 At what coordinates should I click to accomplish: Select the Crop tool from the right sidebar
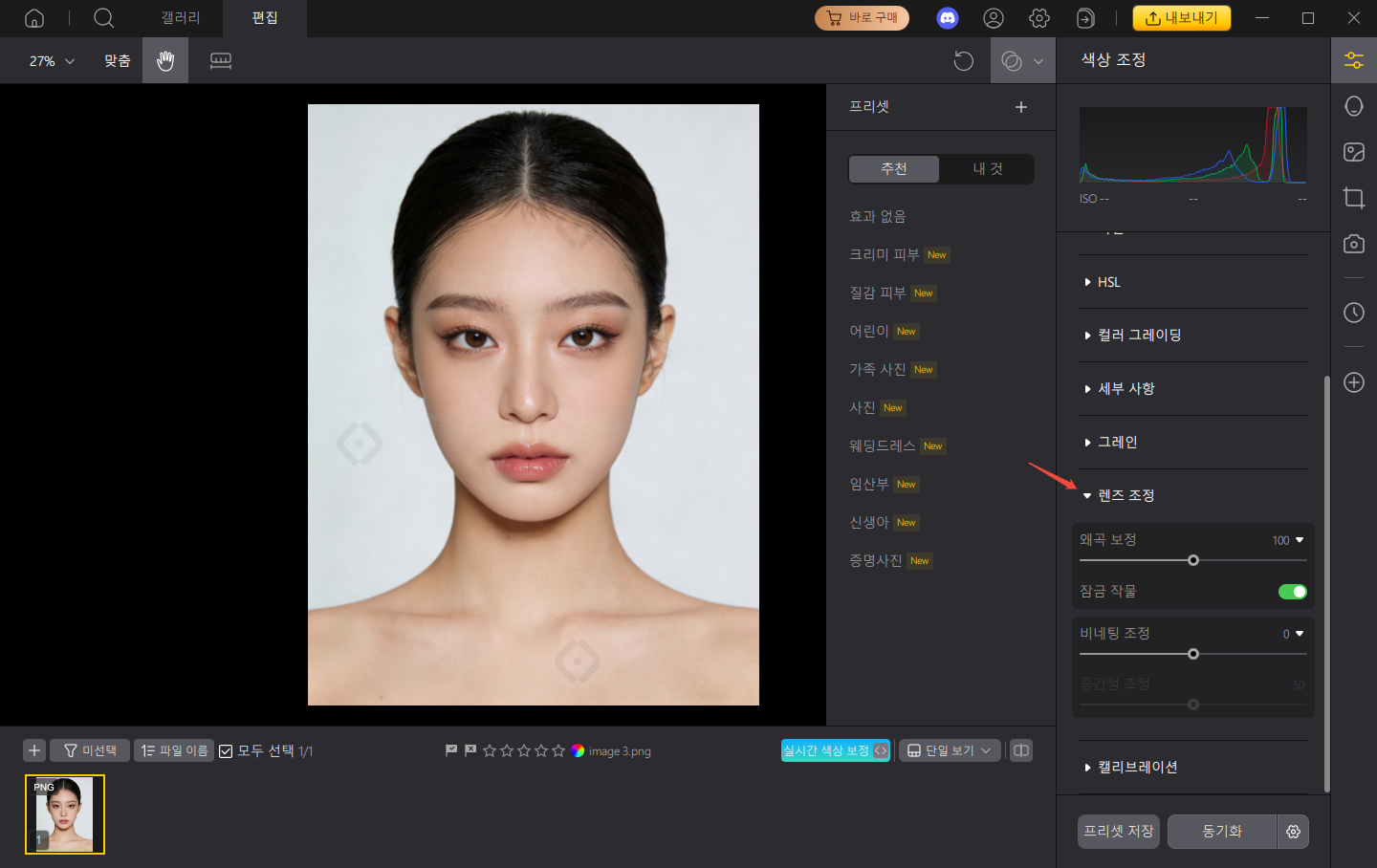(1353, 198)
